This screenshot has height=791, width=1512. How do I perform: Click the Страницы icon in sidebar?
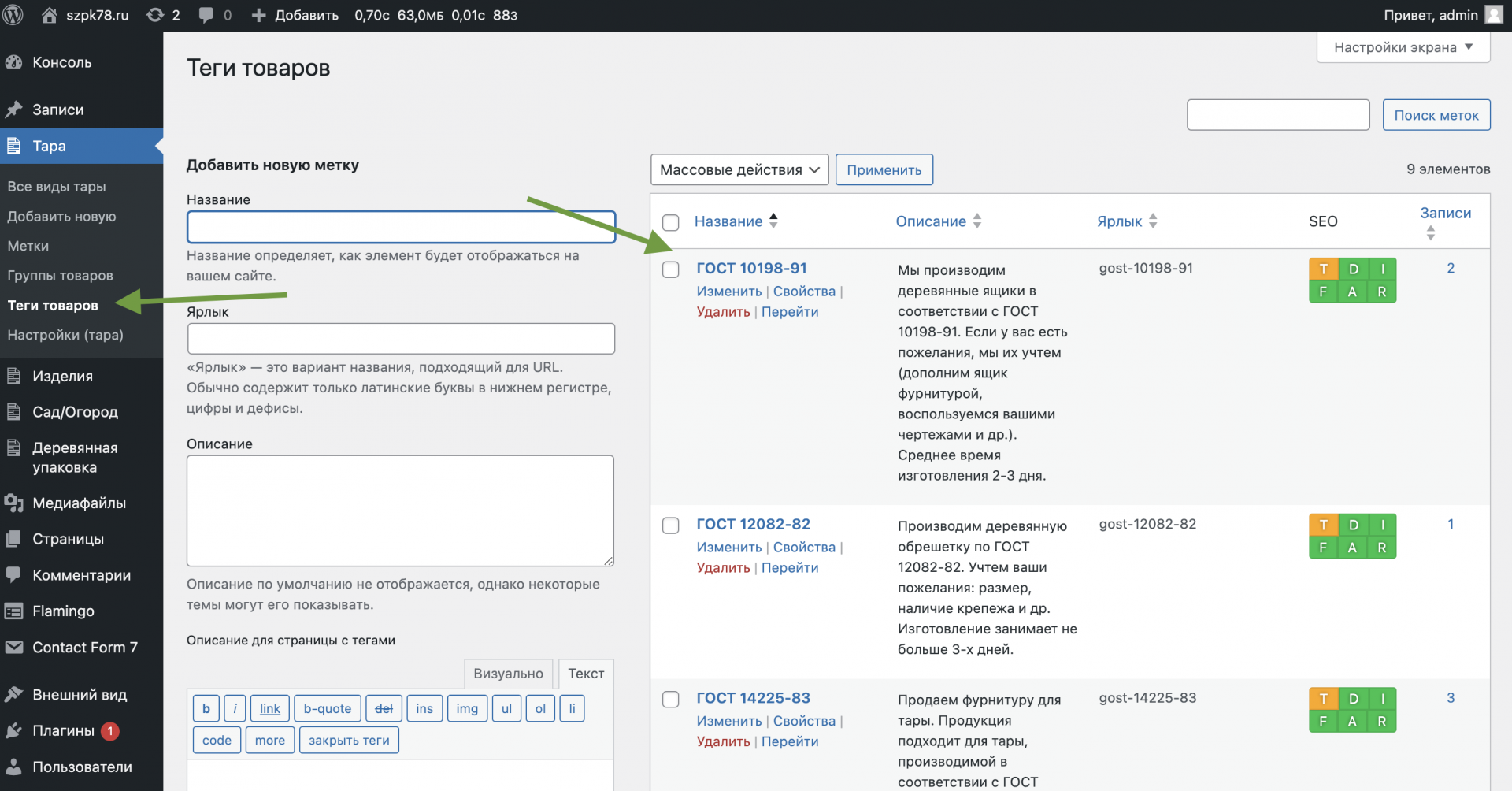(14, 539)
